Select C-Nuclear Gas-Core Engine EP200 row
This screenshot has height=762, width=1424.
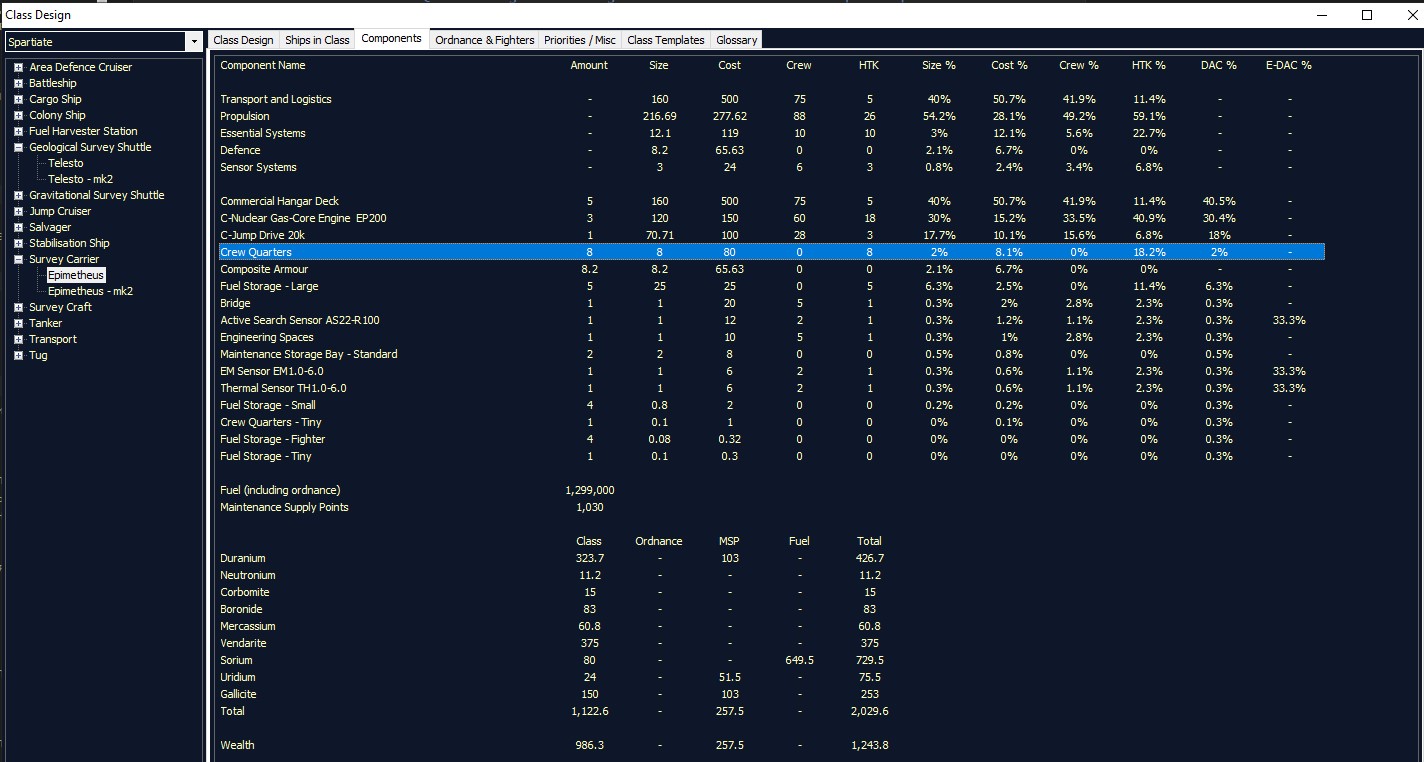(772, 218)
